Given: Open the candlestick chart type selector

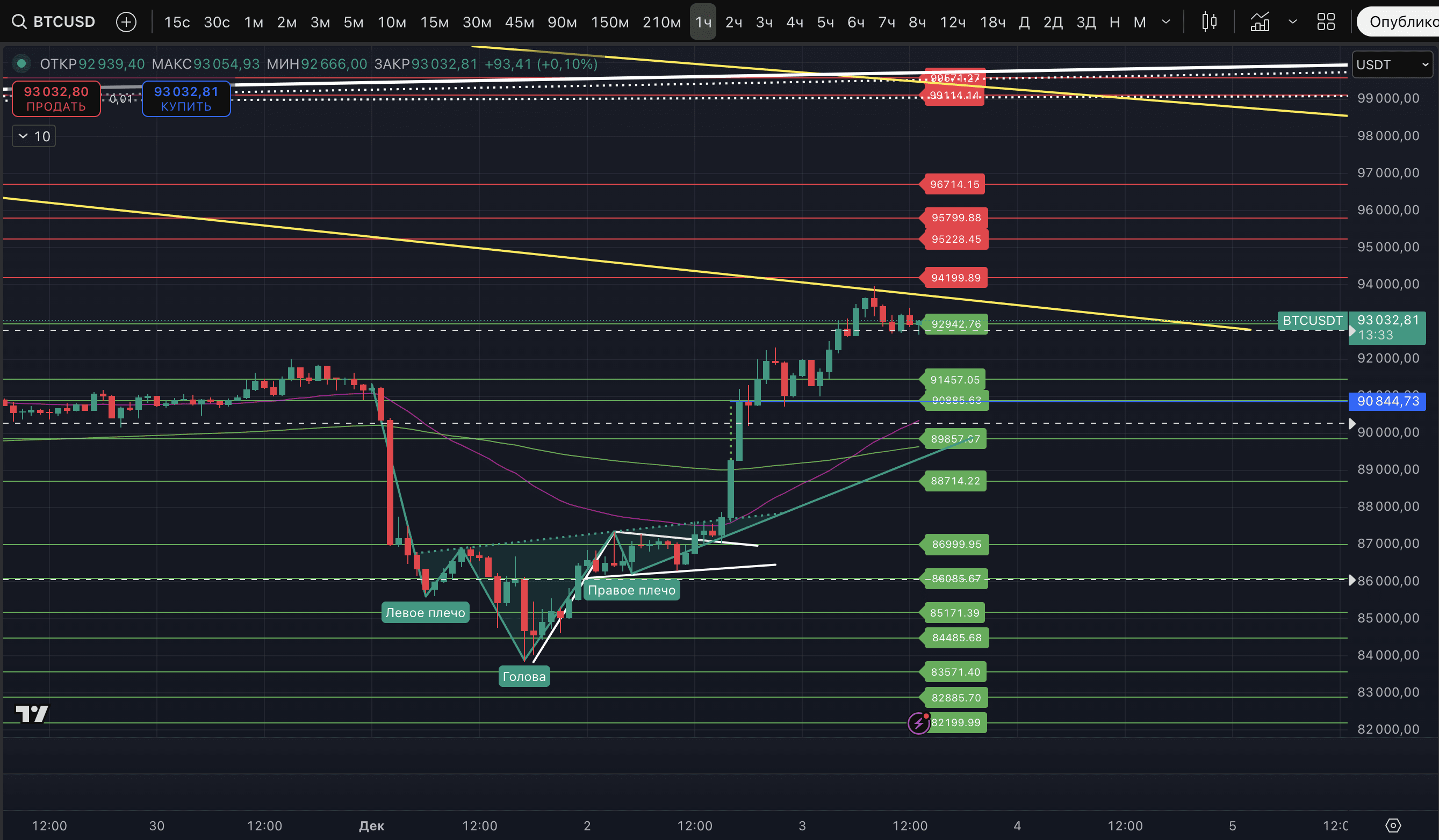Looking at the screenshot, I should click(x=1209, y=21).
